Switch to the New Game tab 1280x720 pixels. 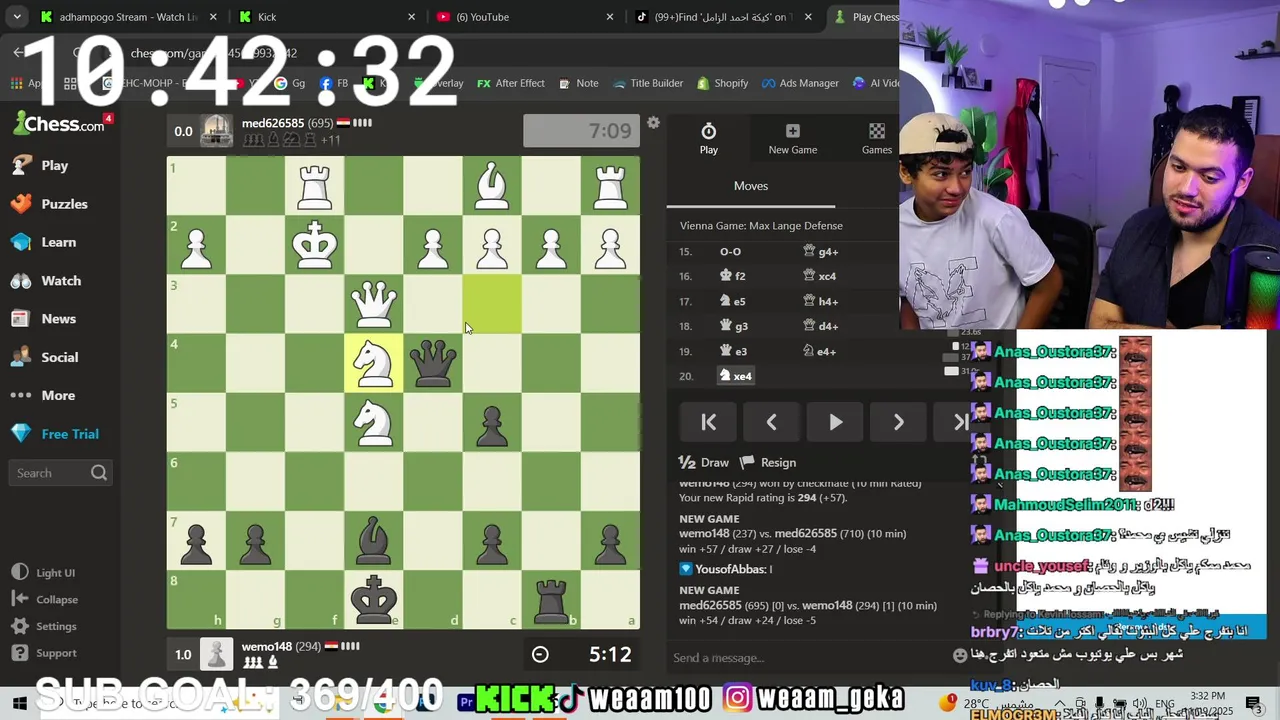tap(792, 139)
